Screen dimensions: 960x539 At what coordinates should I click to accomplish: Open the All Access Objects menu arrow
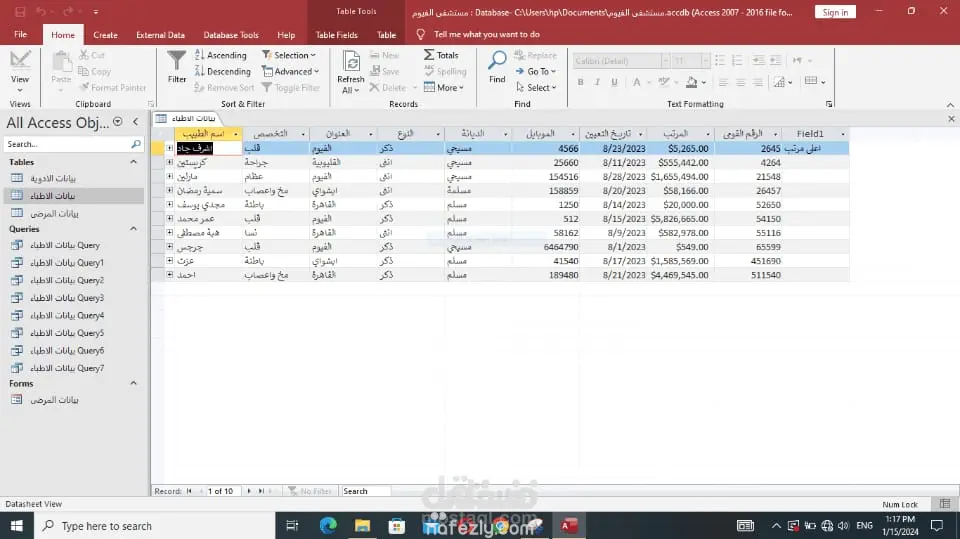tap(118, 122)
